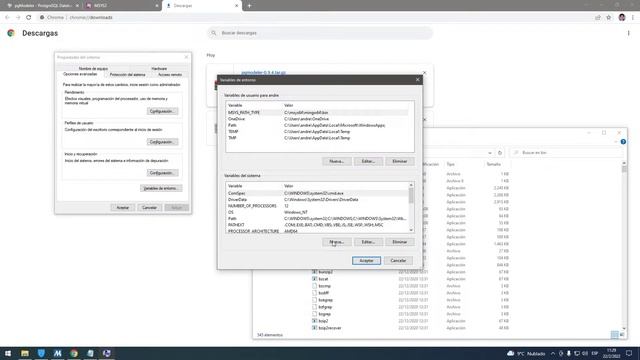Select the ComSpec system variable row
The width and height of the screenshot is (640, 360).
[317, 193]
